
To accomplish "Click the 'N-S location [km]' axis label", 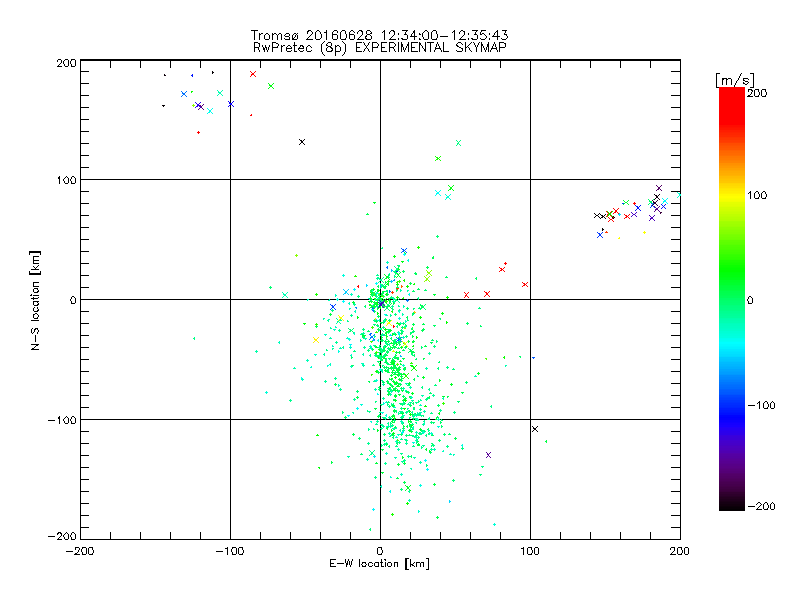I will click(35, 301).
